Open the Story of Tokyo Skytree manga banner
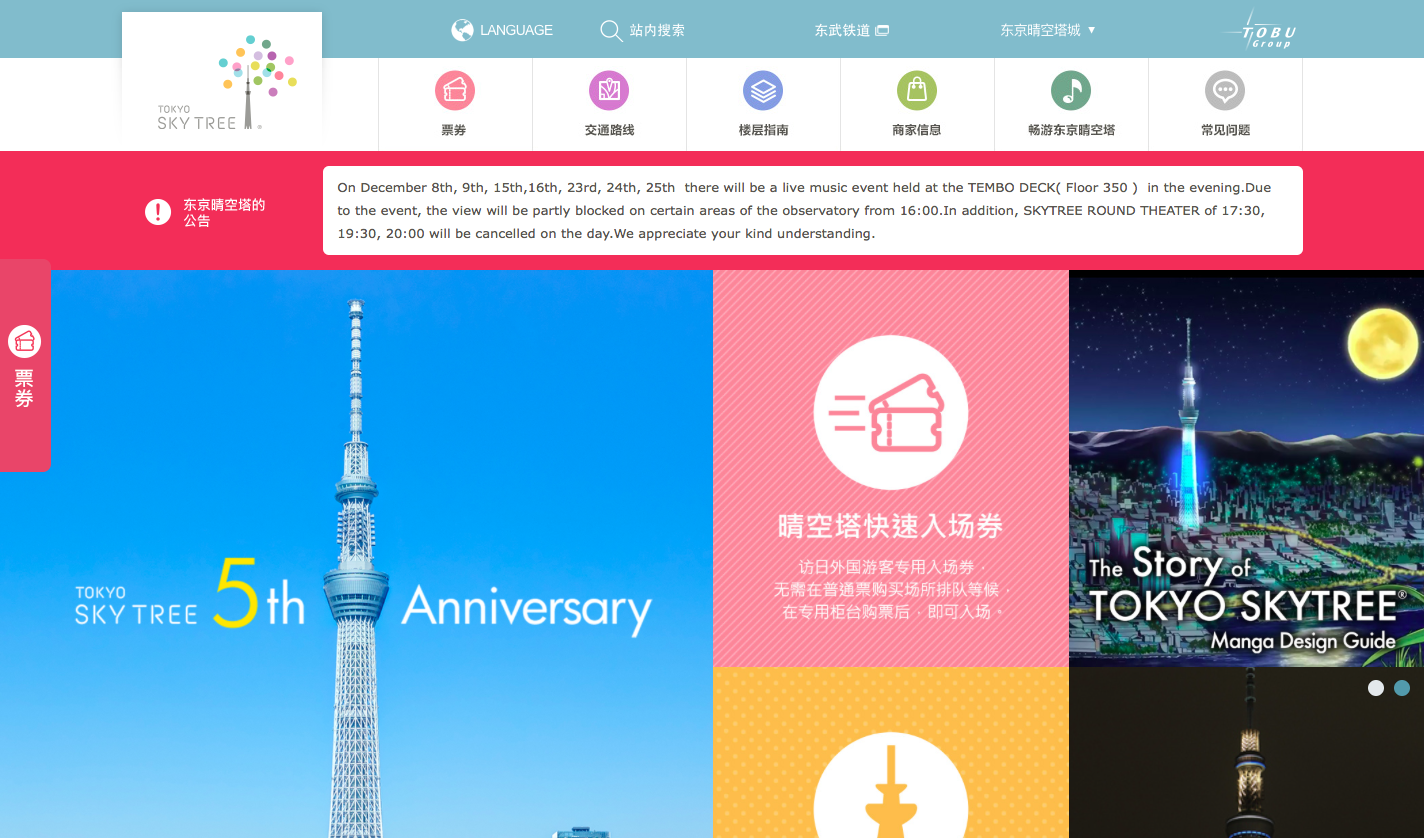 [x=1246, y=468]
